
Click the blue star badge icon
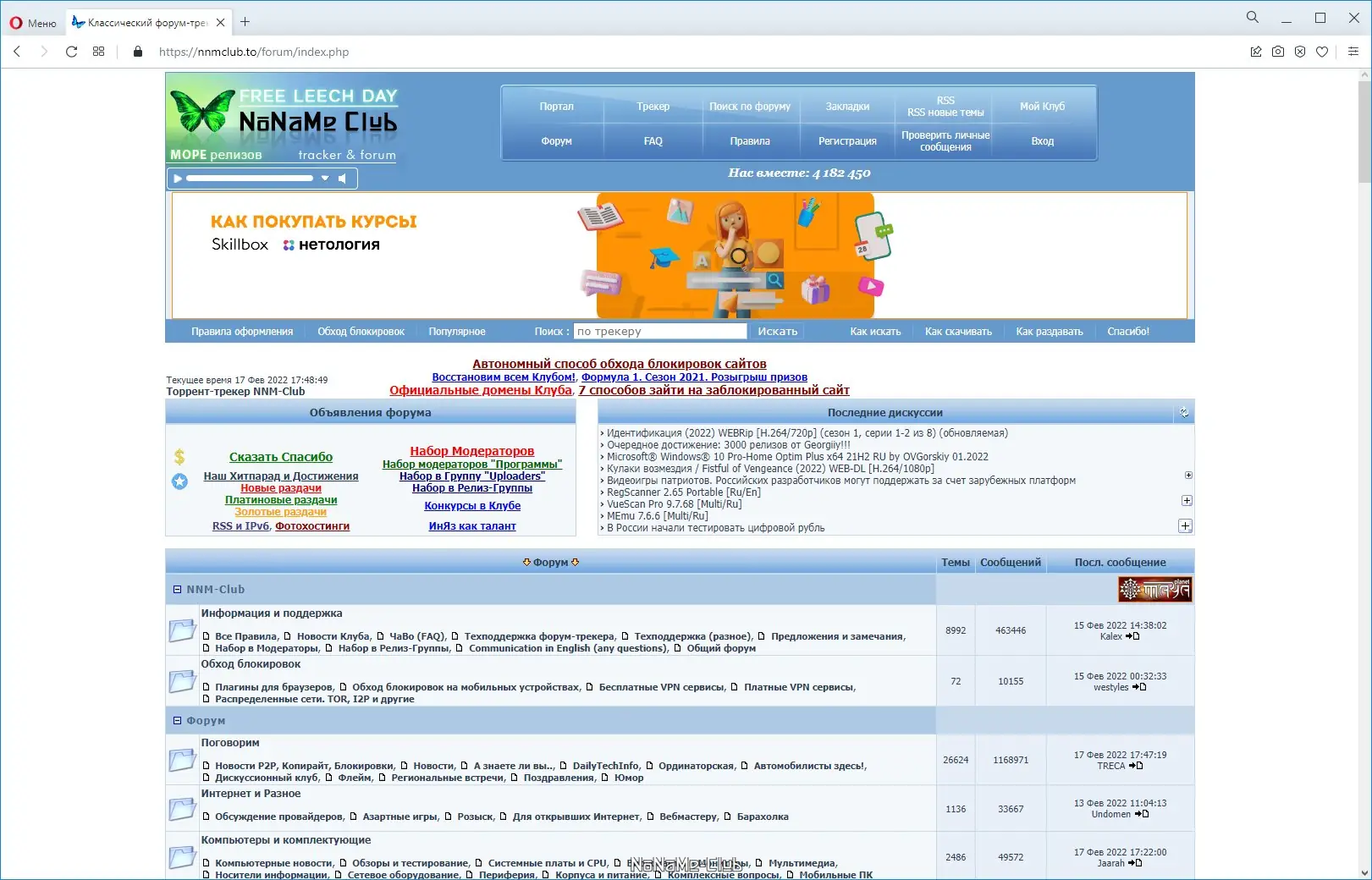click(179, 481)
